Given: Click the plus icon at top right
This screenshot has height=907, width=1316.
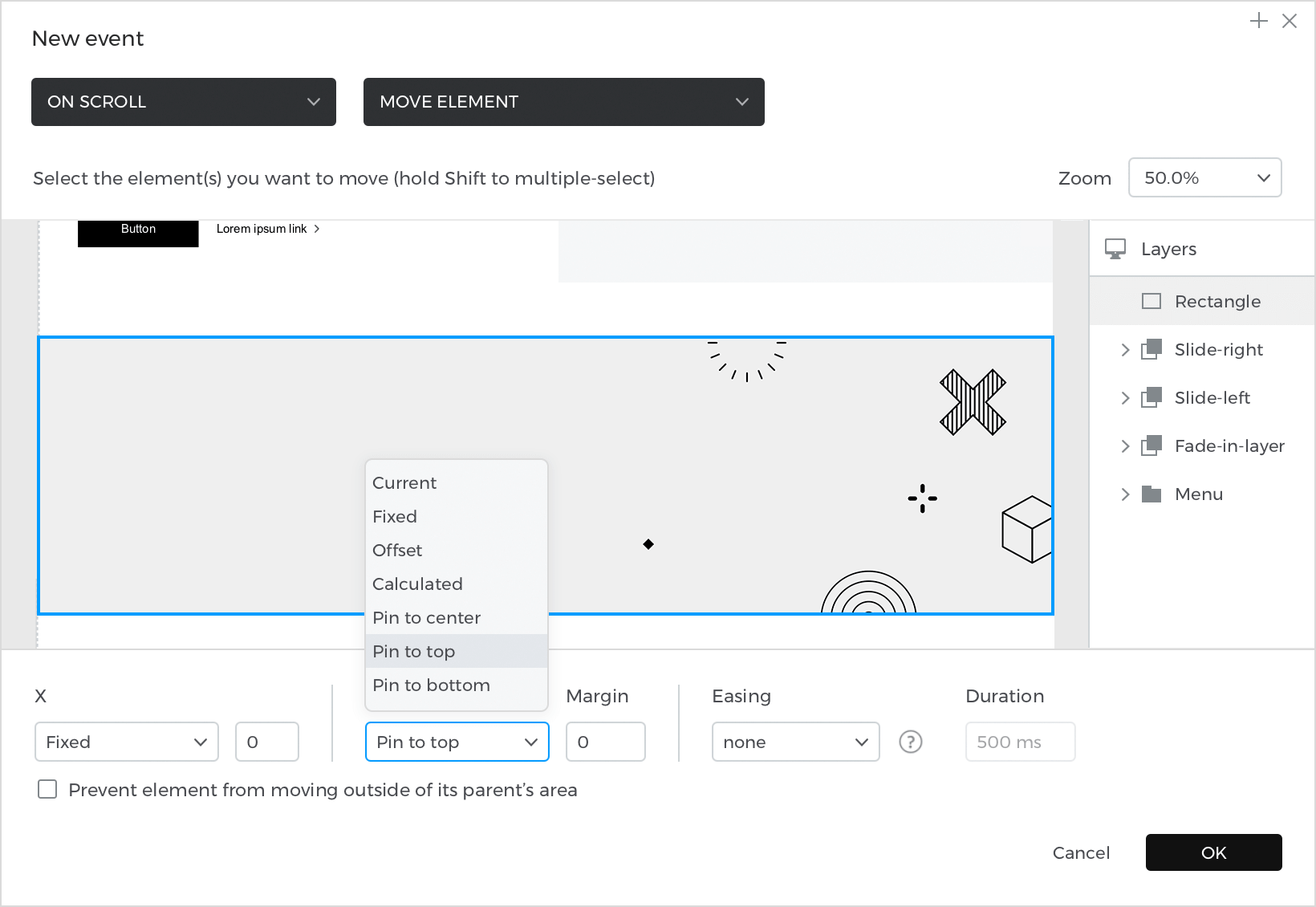Looking at the screenshot, I should click(1258, 21).
